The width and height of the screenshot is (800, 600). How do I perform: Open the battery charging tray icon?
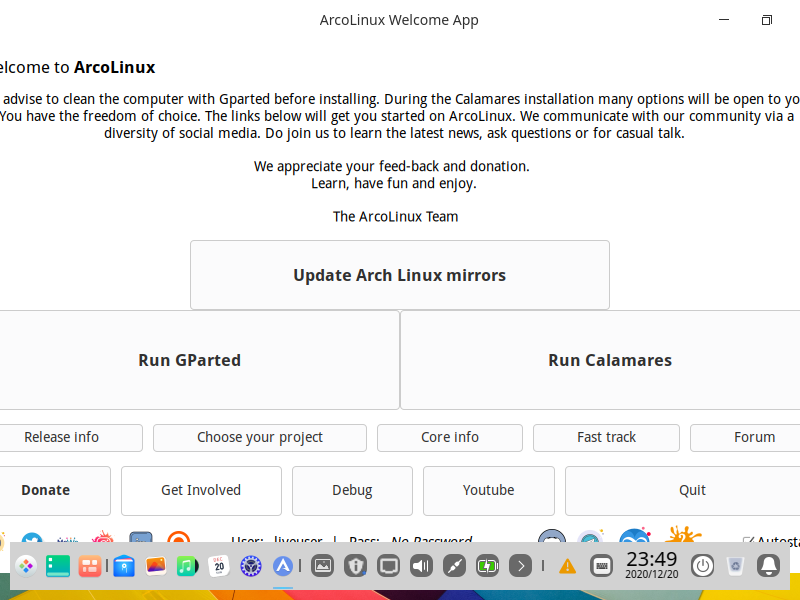click(488, 566)
